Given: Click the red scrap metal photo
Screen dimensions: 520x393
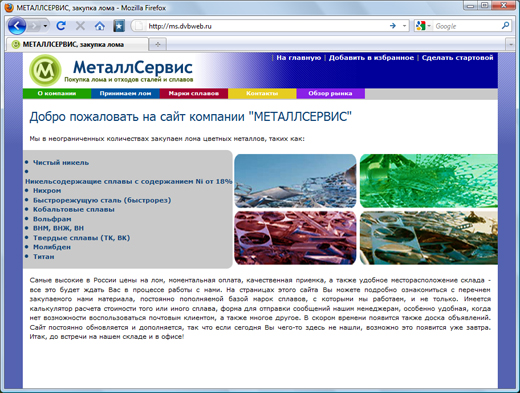Looking at the screenshot, I should (295, 238).
